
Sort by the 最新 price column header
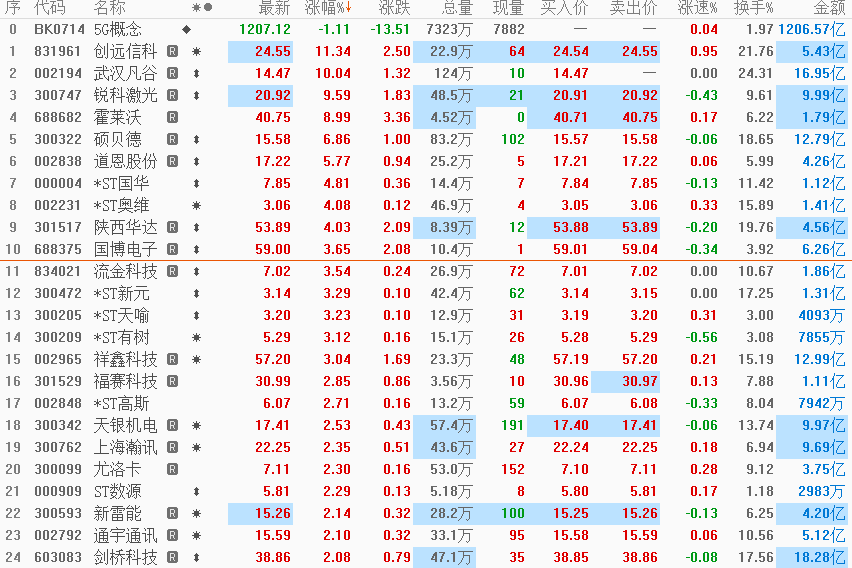[x=274, y=8]
